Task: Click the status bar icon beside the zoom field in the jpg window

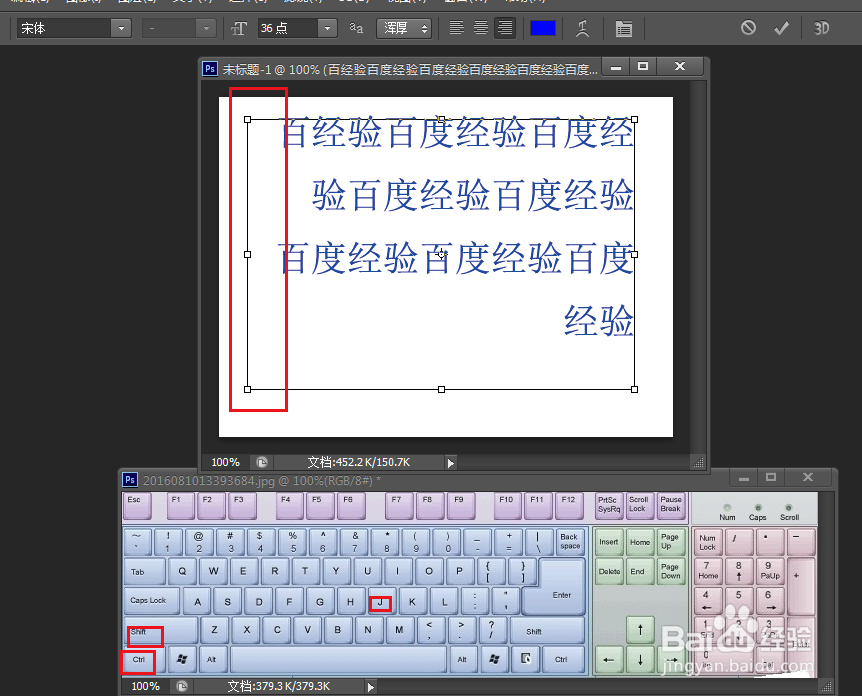Action: pyautogui.click(x=182, y=686)
